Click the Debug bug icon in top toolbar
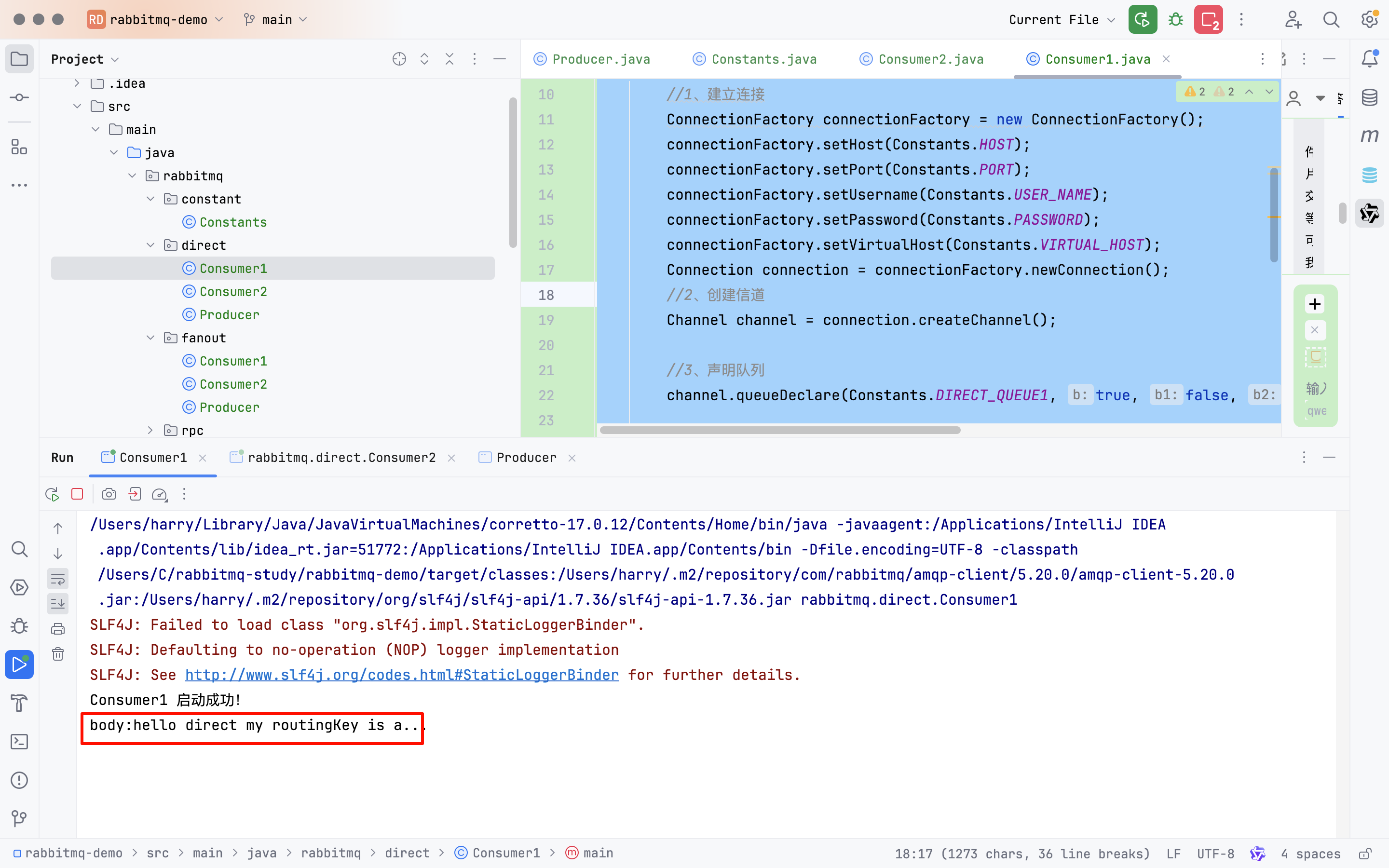 [1175, 19]
